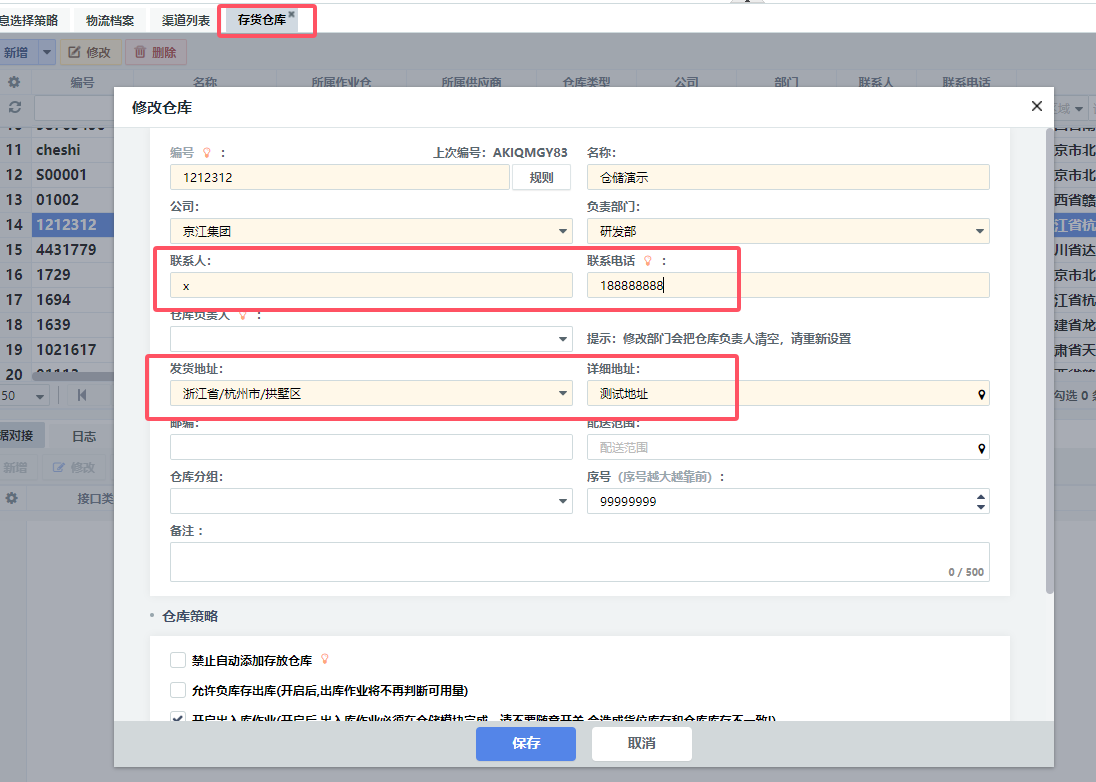
Task: Close the 存货仓库 tab using its x icon
Action: 291,15
